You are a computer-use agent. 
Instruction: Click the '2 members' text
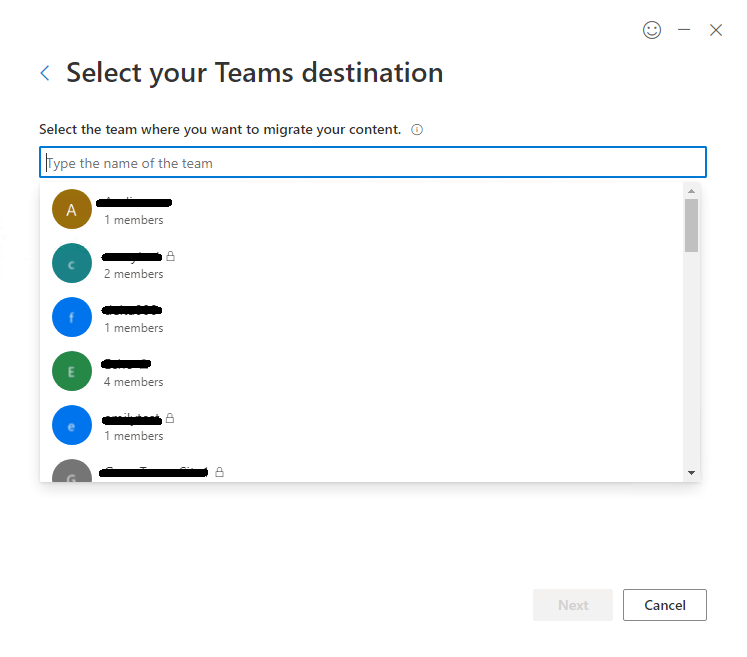coord(133,274)
